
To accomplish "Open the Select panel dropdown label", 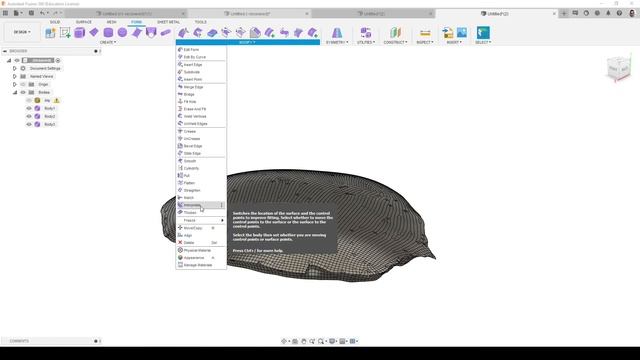I will [x=483, y=42].
